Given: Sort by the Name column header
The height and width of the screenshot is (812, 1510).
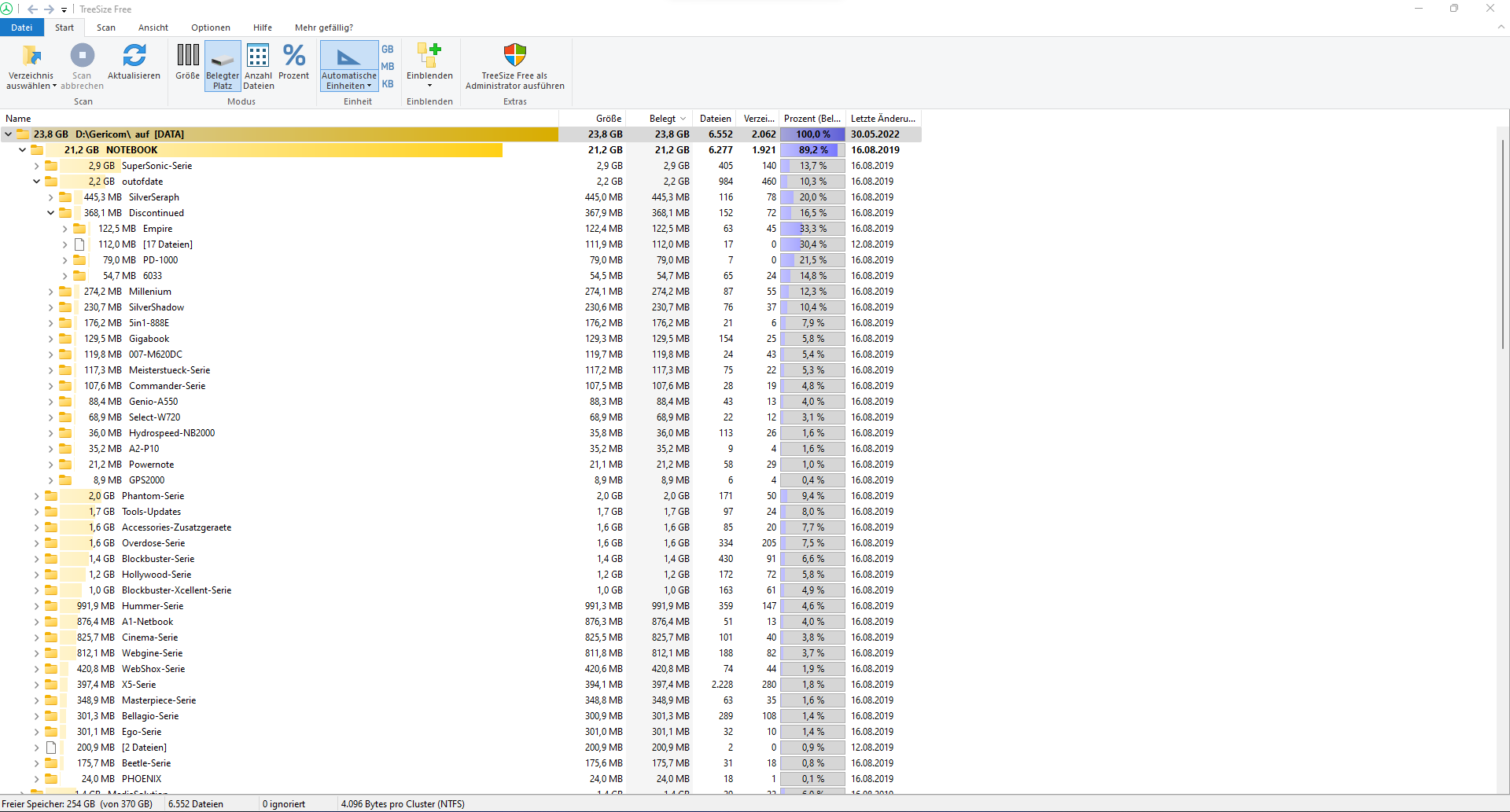Looking at the screenshot, I should click(279, 119).
